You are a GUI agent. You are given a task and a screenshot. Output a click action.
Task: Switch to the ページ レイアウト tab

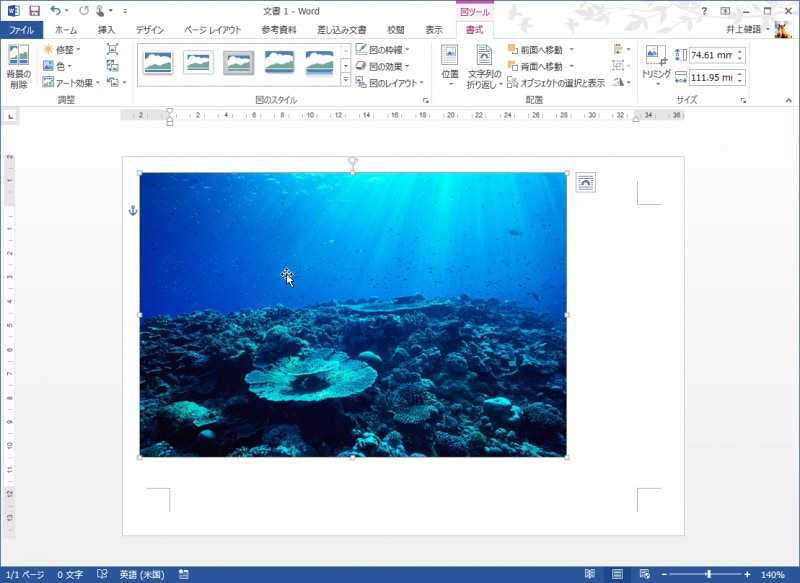coord(212,30)
